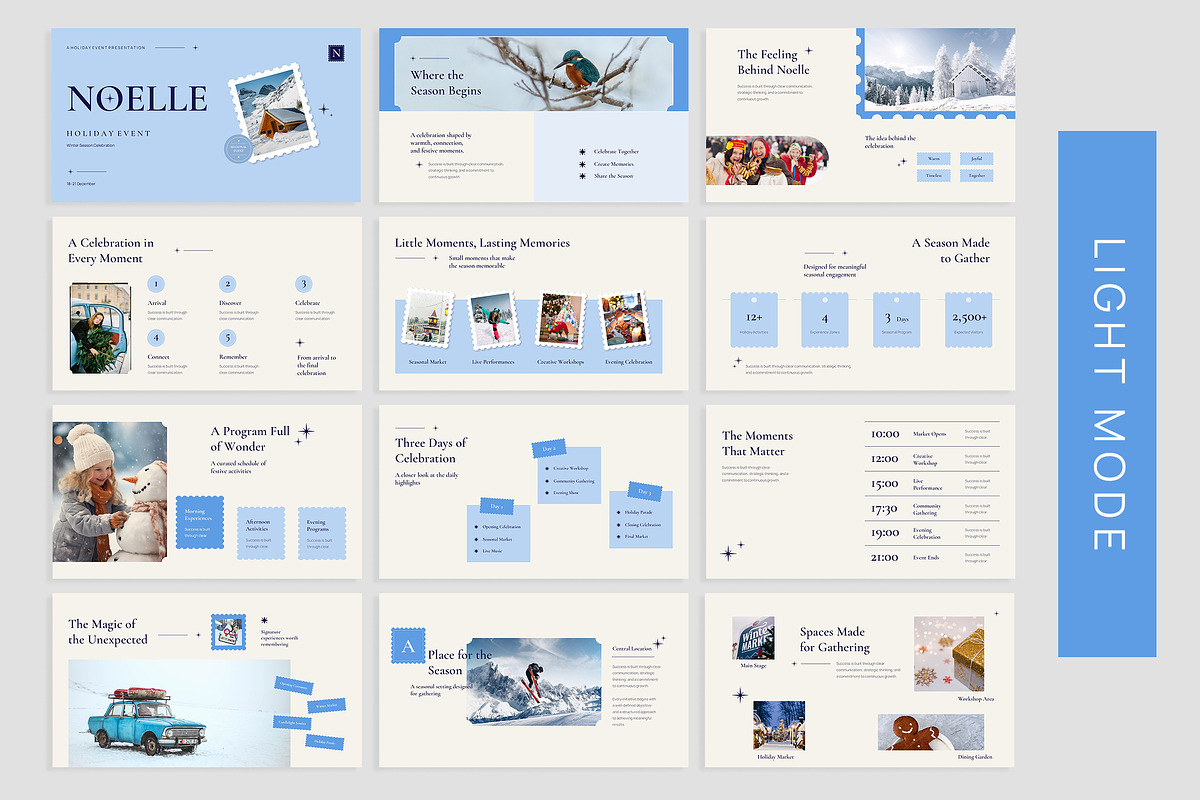Image resolution: width=1200 pixels, height=800 pixels.
Task: Click the 12+ Holiday Activities stat card
Action: tap(754, 320)
